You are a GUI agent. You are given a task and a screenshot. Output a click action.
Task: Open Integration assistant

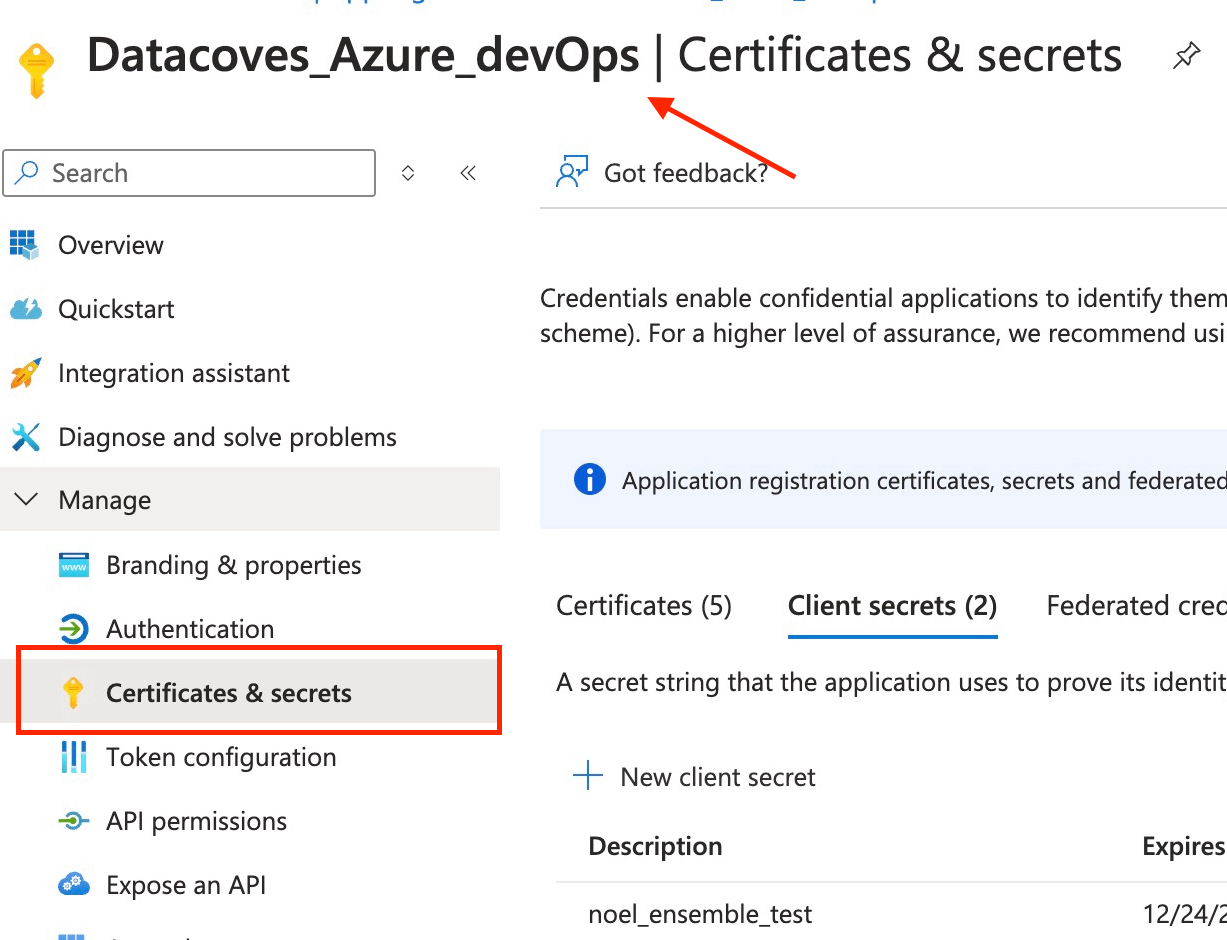tap(174, 373)
